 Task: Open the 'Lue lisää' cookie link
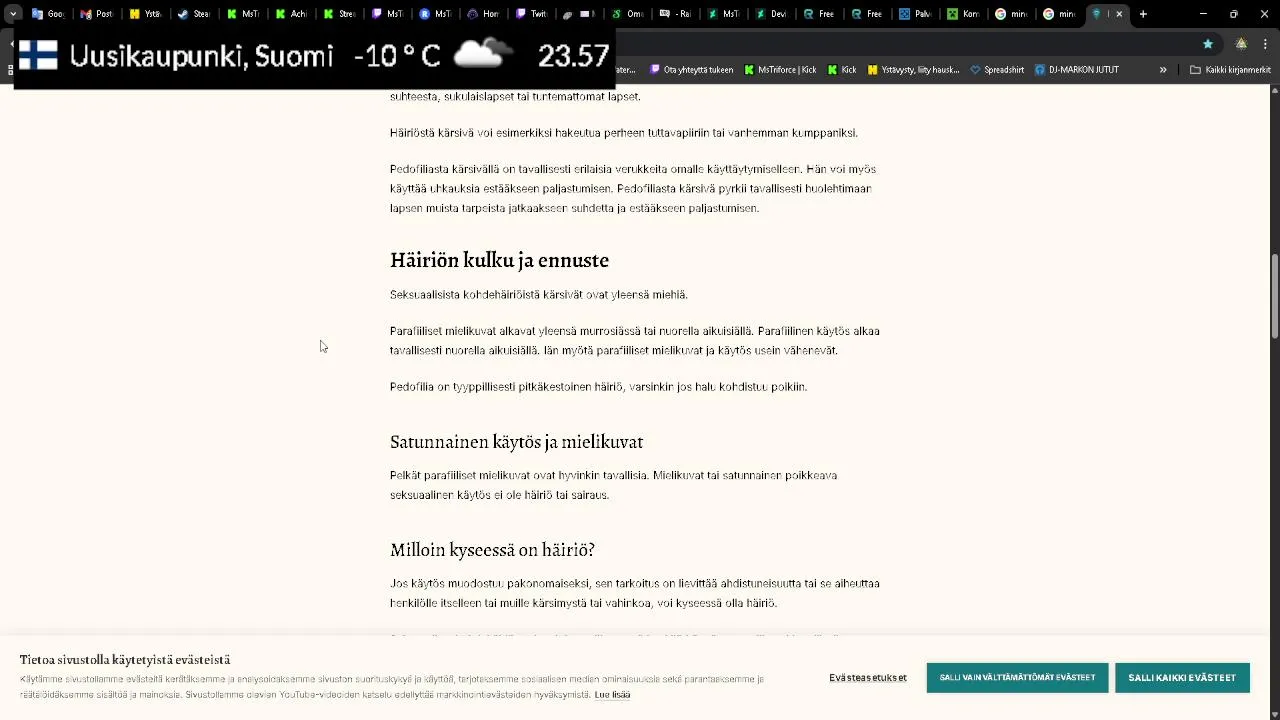coord(612,694)
